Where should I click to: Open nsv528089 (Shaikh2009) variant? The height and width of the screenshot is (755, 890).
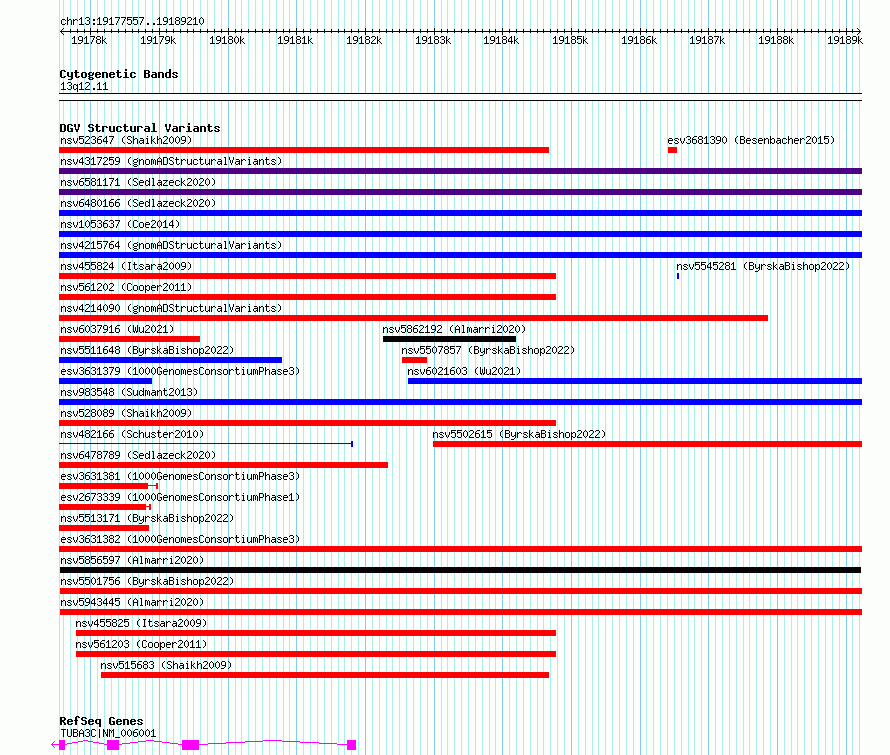(x=126, y=413)
